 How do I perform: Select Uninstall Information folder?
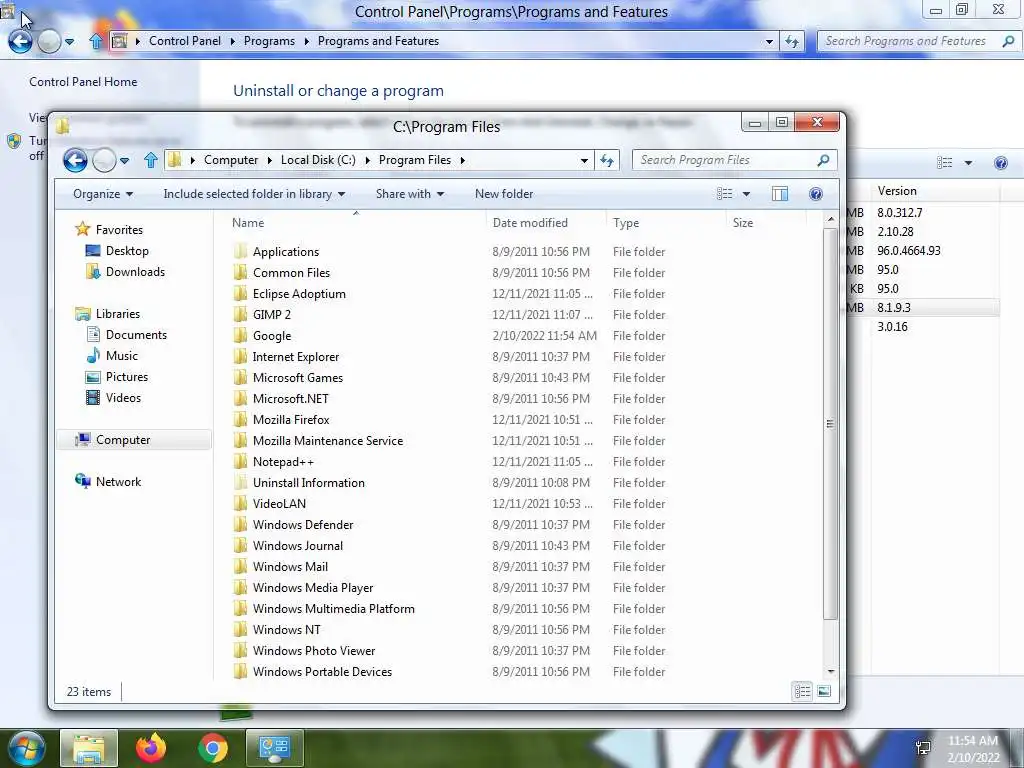(308, 483)
